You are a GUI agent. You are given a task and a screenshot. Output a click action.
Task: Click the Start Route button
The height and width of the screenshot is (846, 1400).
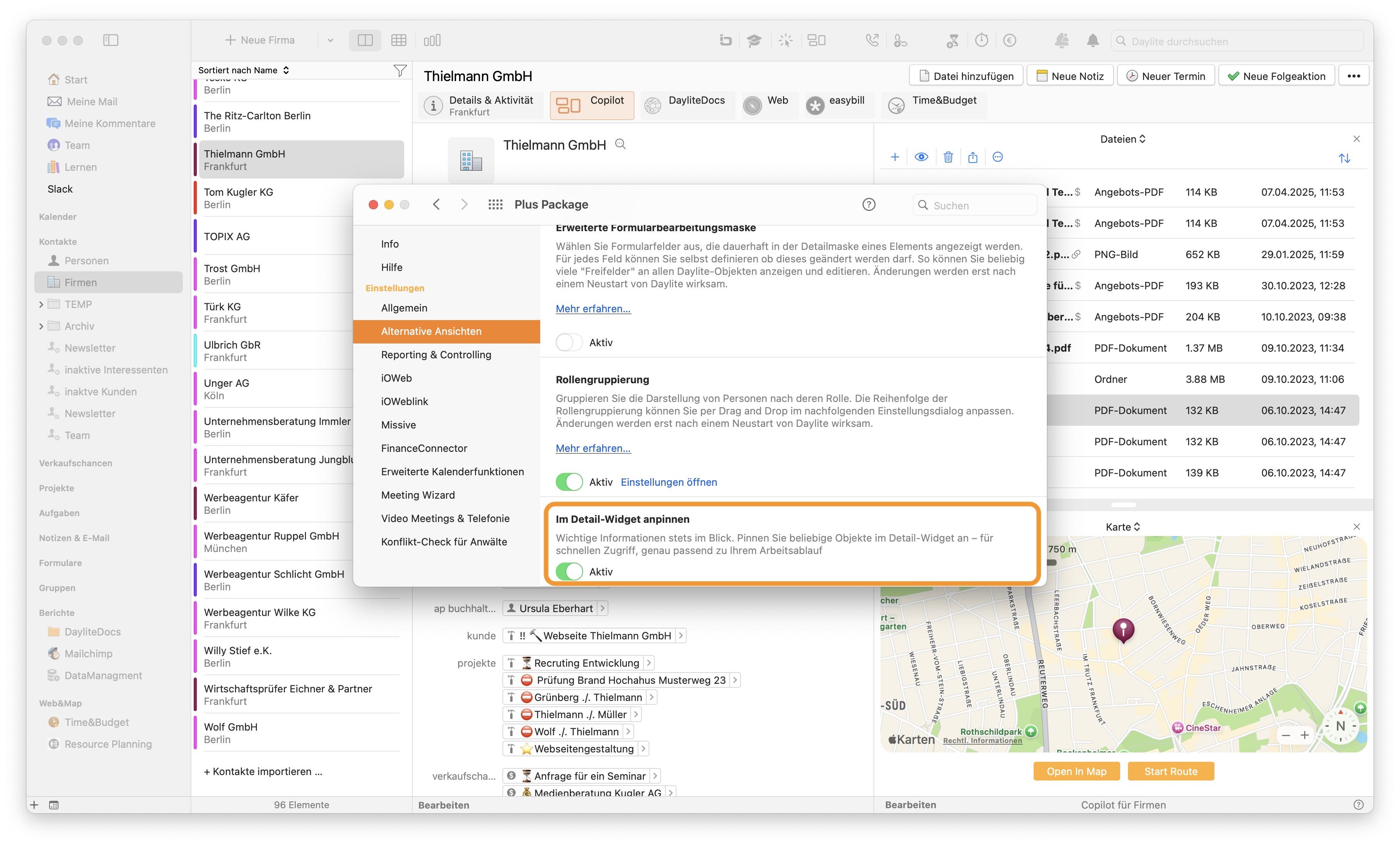click(1170, 771)
